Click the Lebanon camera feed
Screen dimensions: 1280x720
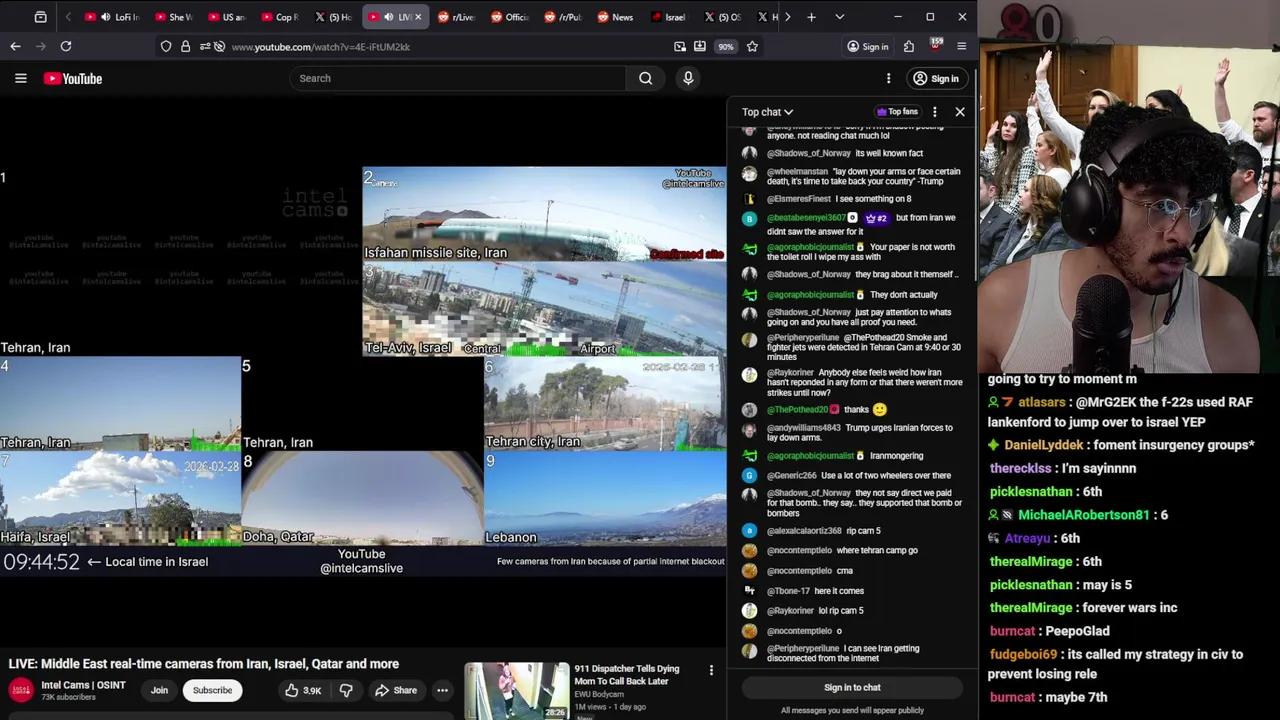(x=605, y=498)
